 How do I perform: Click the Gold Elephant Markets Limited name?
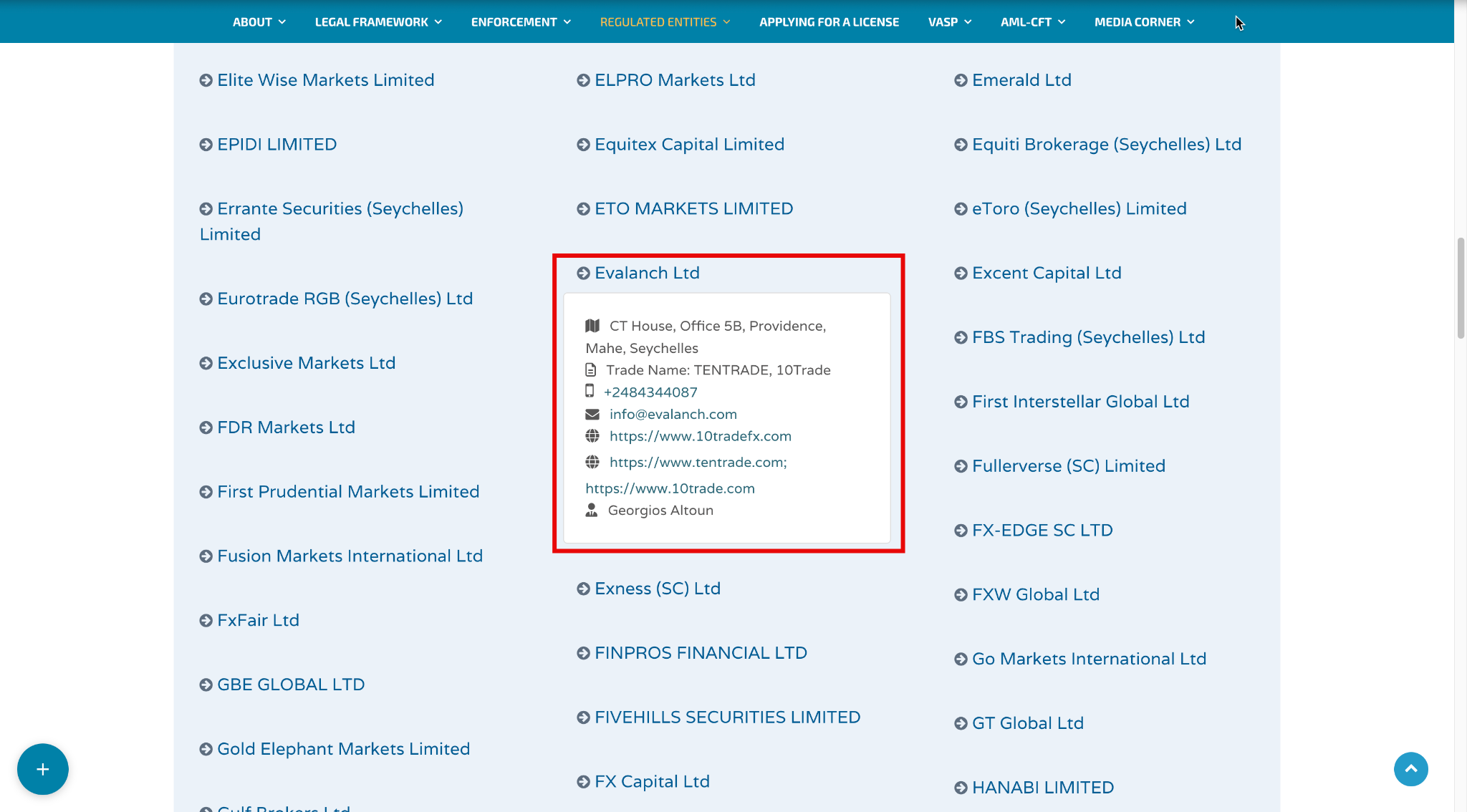click(343, 749)
